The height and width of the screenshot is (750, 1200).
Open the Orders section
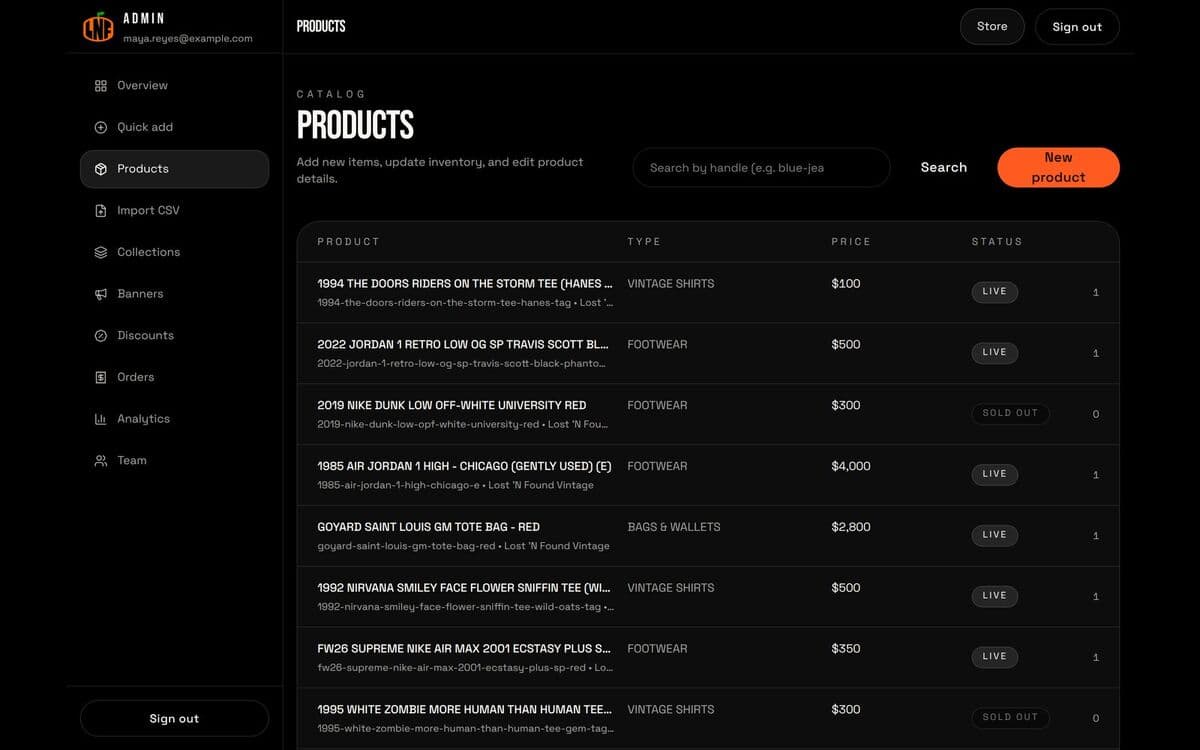coord(174,377)
